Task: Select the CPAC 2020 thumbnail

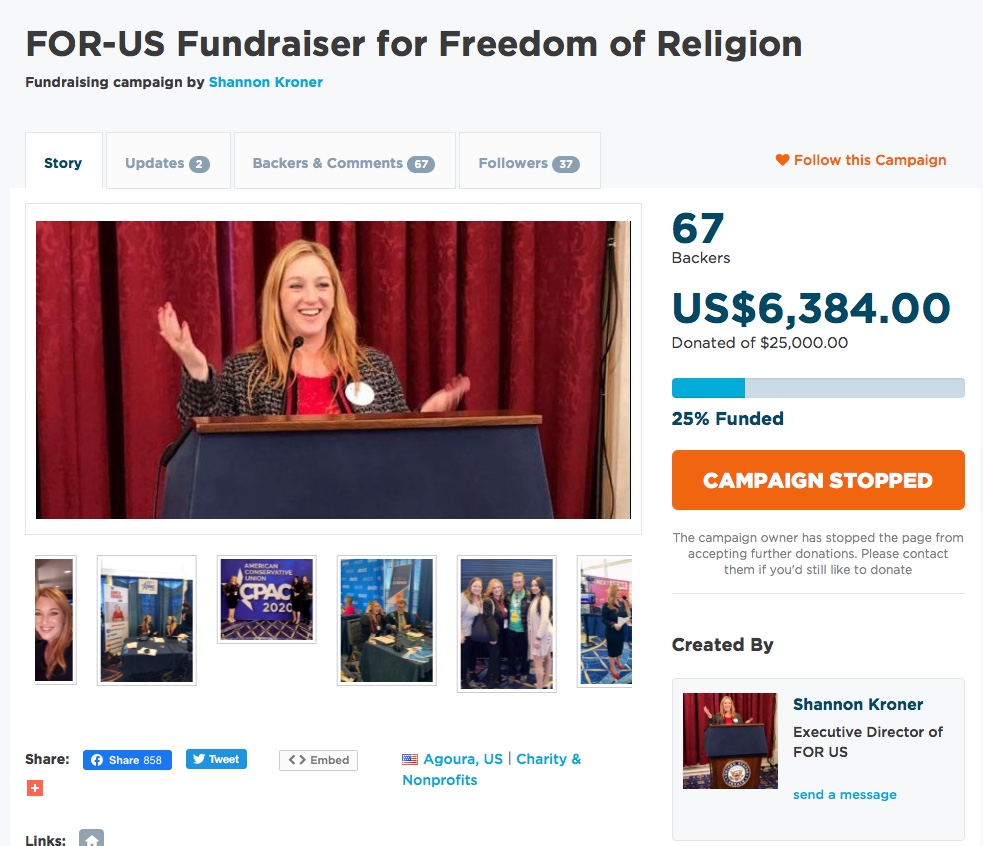Action: tap(267, 600)
